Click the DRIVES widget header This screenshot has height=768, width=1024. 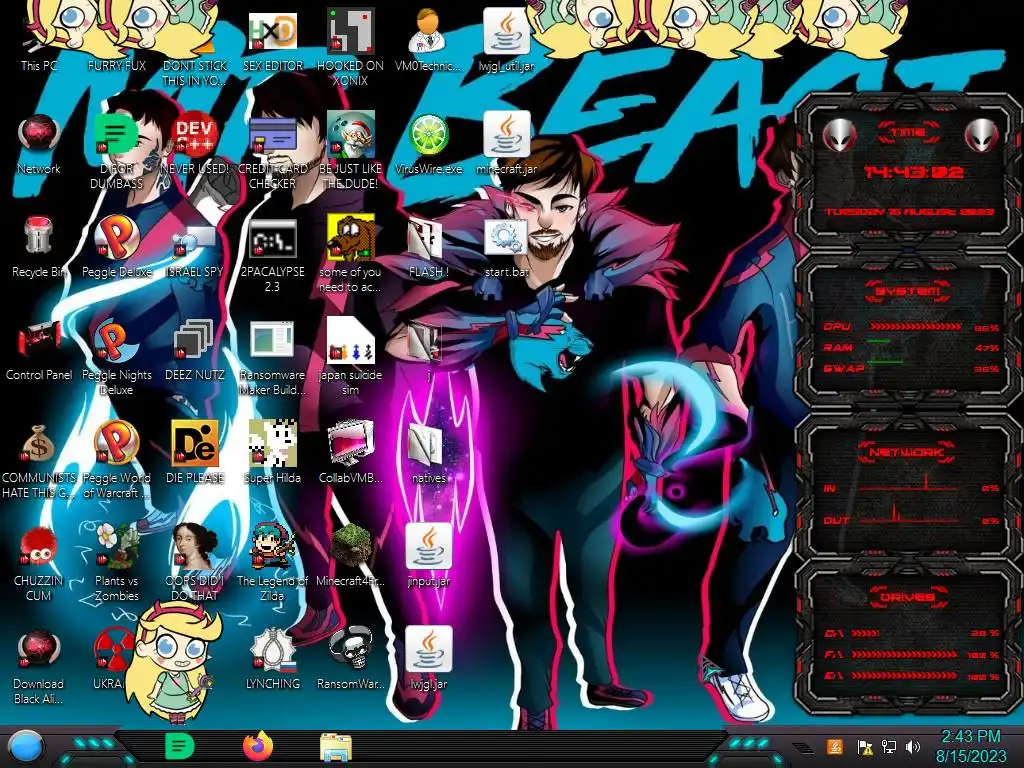click(907, 597)
